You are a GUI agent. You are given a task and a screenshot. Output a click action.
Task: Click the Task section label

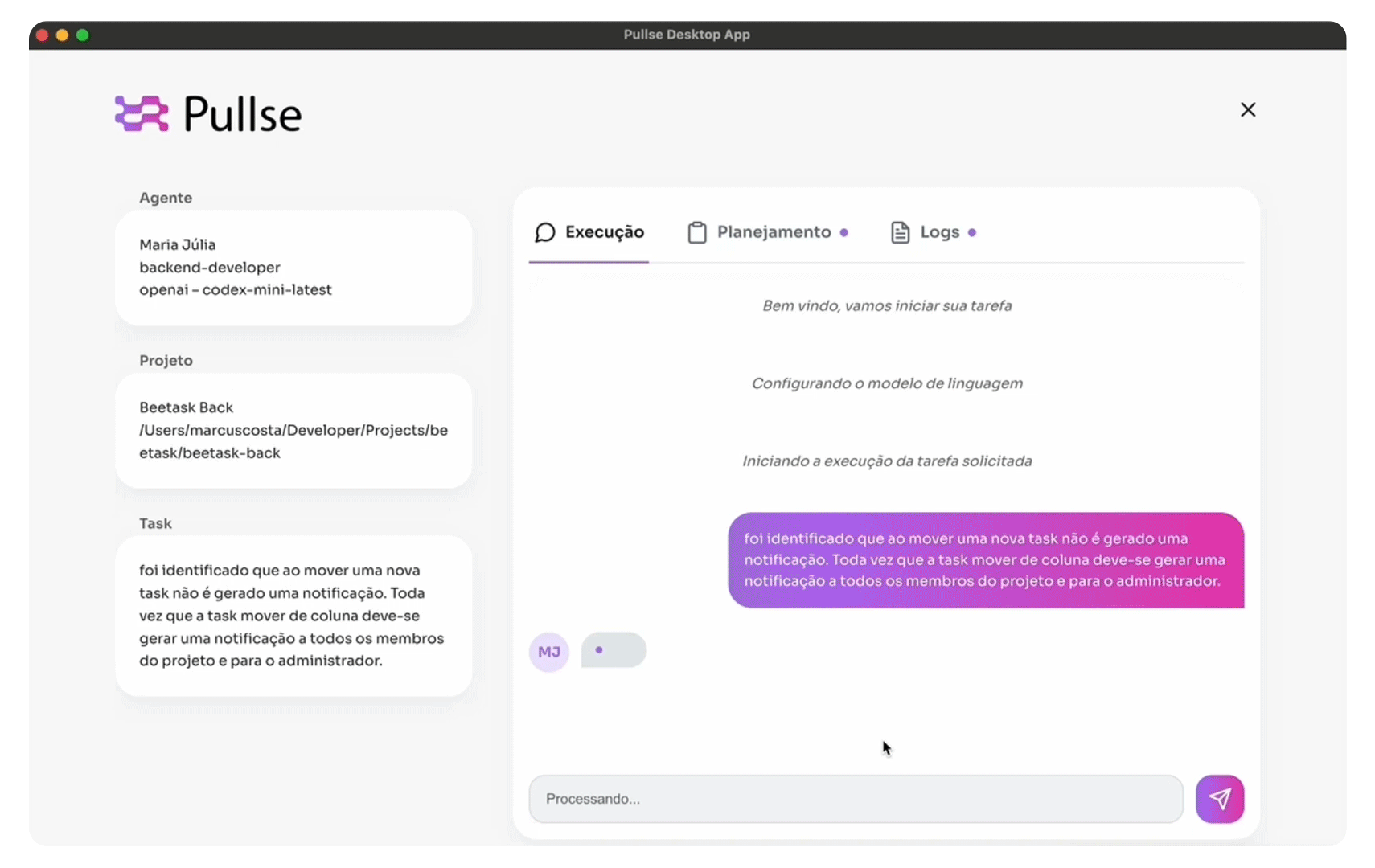(155, 523)
